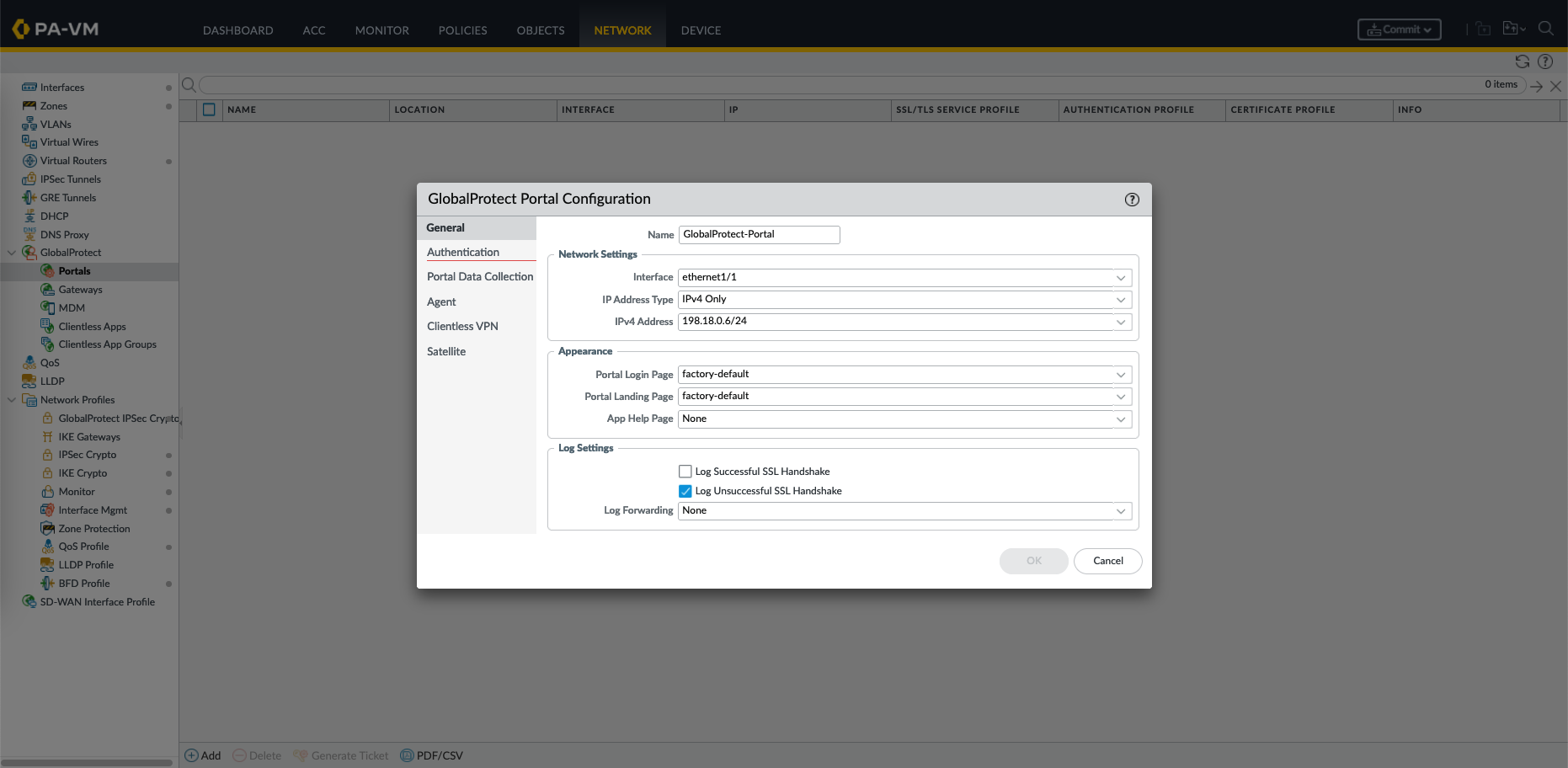The width and height of the screenshot is (1568, 768).
Task: Open Interfaces from the left sidebar
Action: [x=61, y=88]
